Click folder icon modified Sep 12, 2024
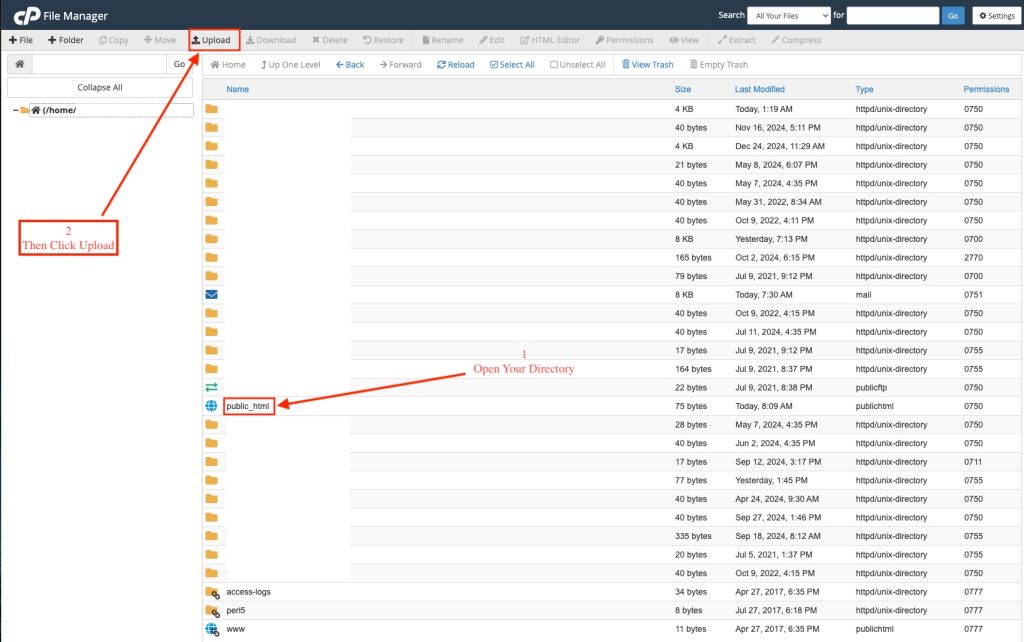The height and width of the screenshot is (642, 1024). tap(211, 462)
